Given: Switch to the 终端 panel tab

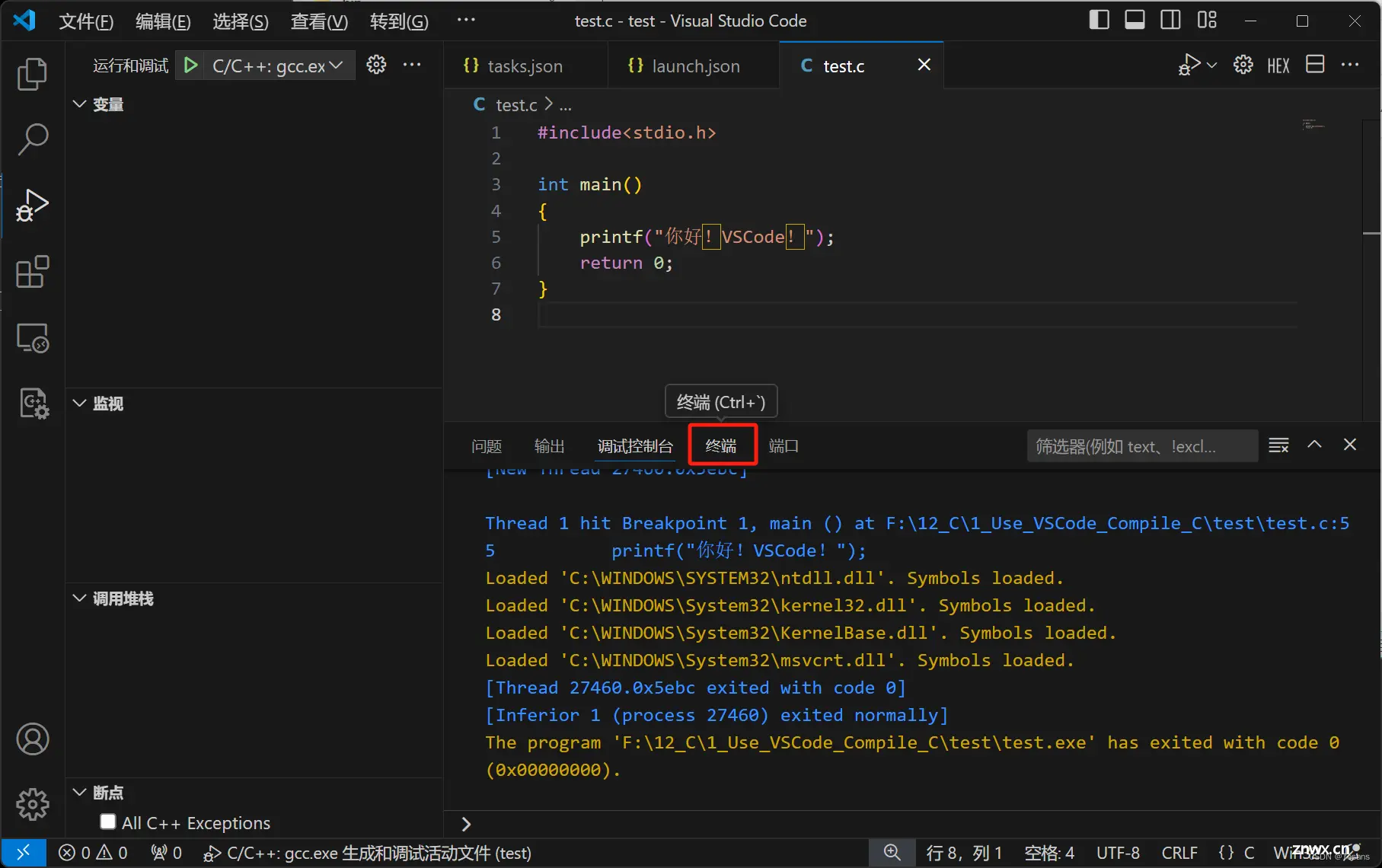Looking at the screenshot, I should point(721,446).
